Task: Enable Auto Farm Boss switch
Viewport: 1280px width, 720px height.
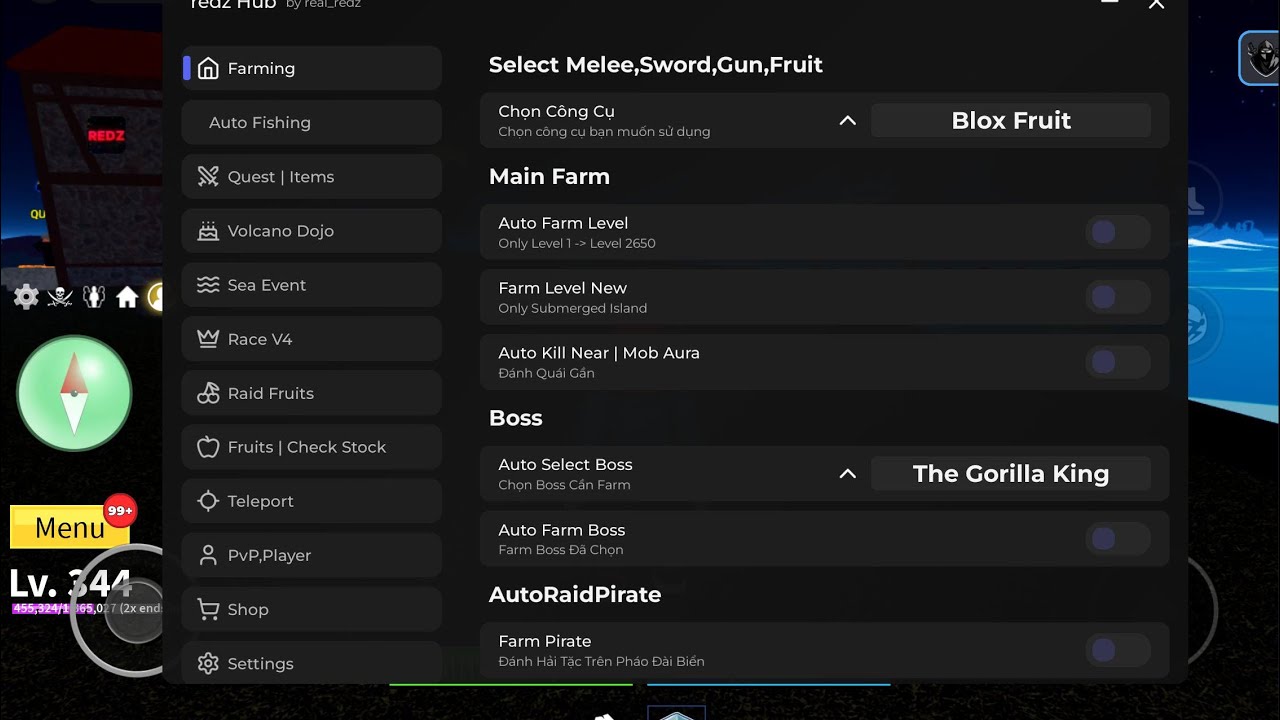Action: tap(1118, 539)
